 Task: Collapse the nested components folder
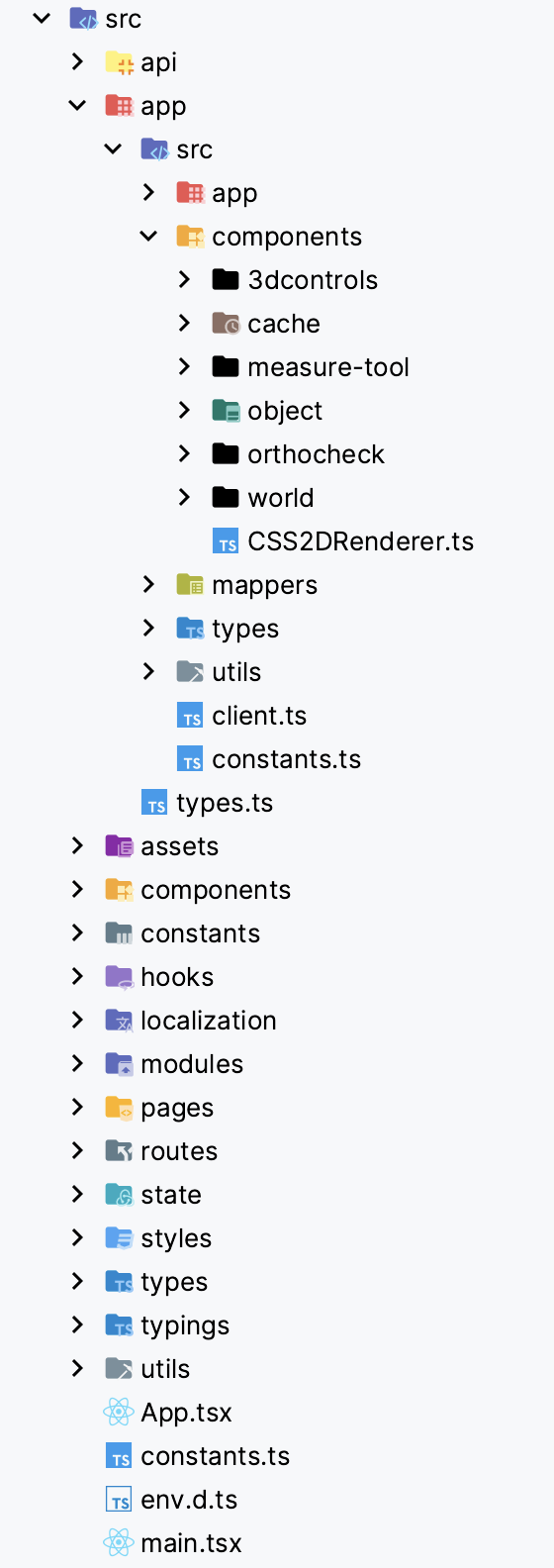click(148, 237)
